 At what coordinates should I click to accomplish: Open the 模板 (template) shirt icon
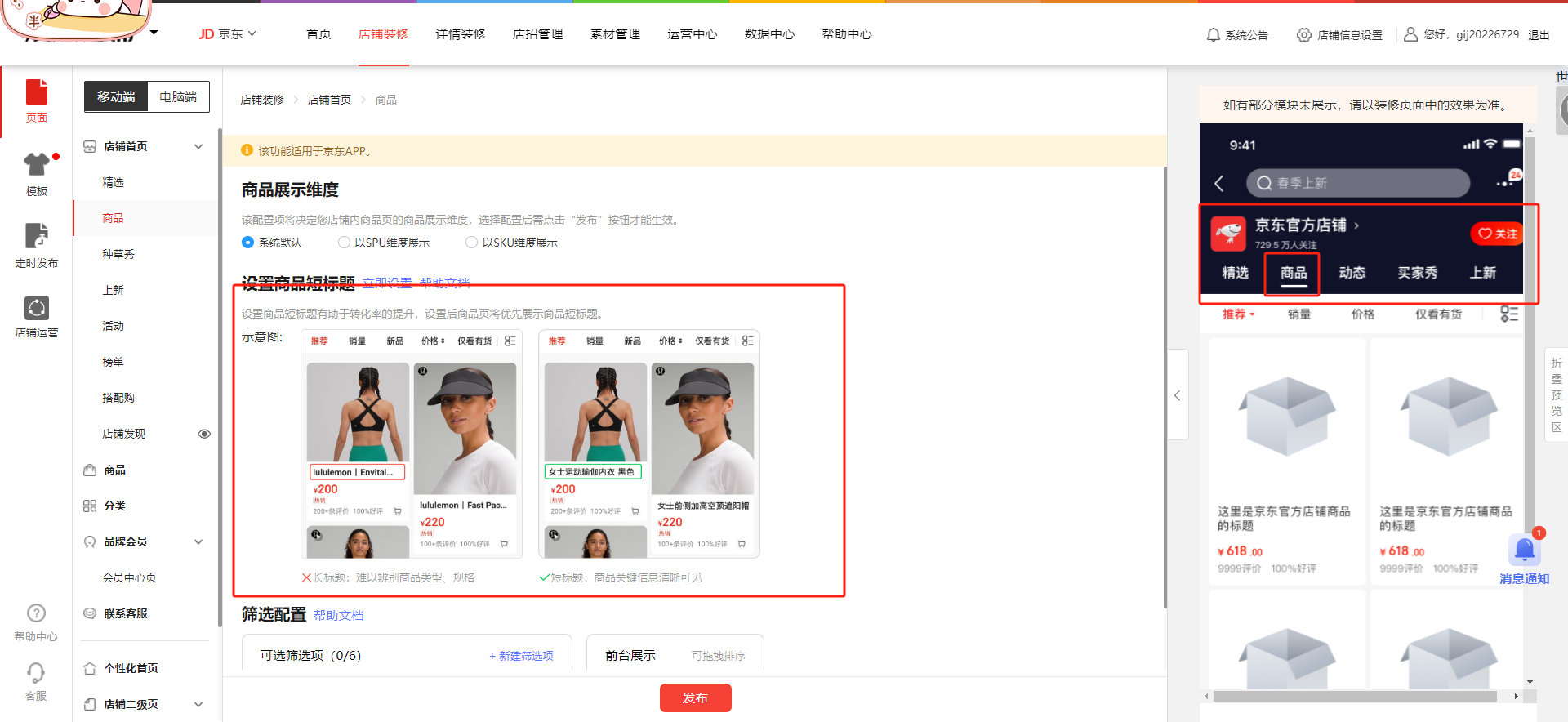[x=36, y=165]
